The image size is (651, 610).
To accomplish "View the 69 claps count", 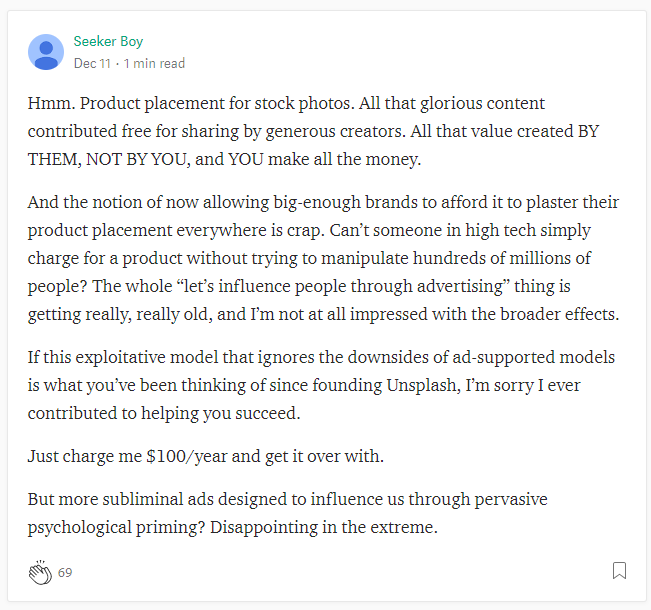I will coord(65,573).
